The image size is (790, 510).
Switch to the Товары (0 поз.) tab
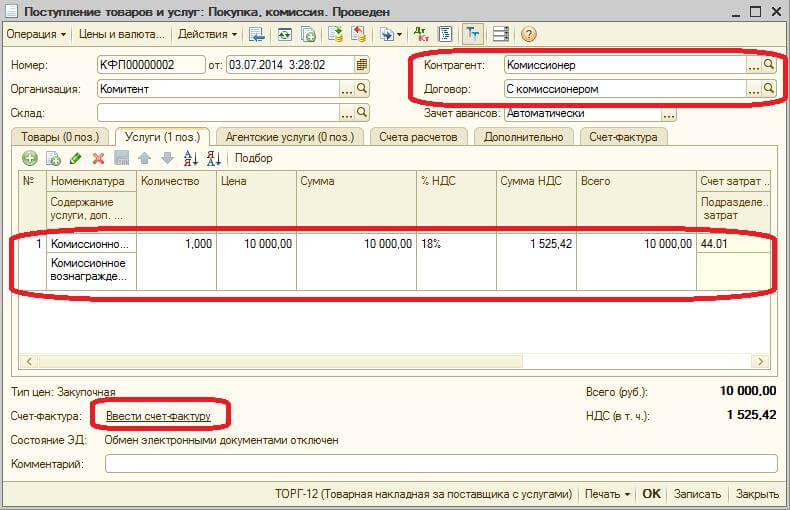[x=58, y=136]
